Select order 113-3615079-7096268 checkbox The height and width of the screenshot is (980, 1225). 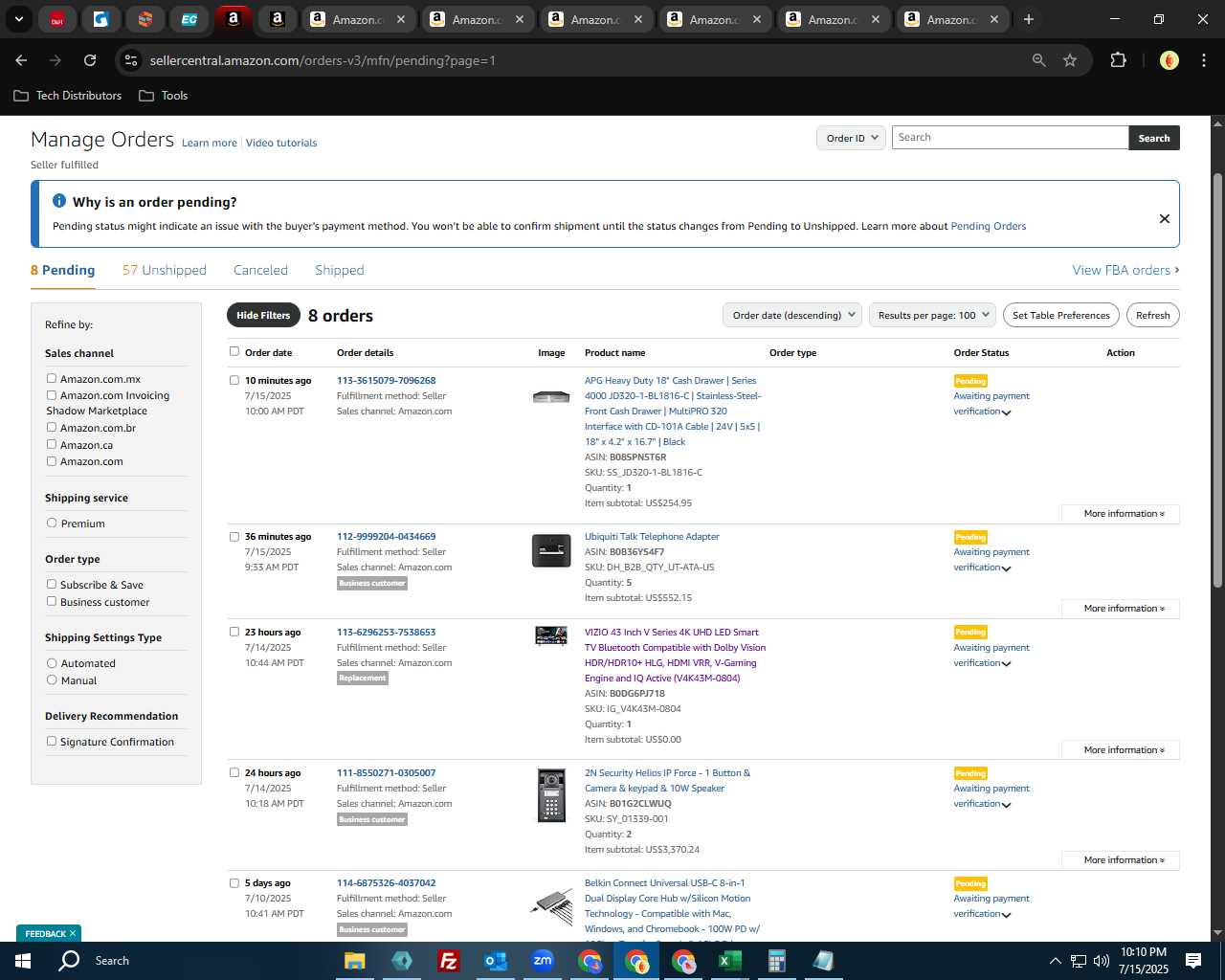[x=234, y=380]
